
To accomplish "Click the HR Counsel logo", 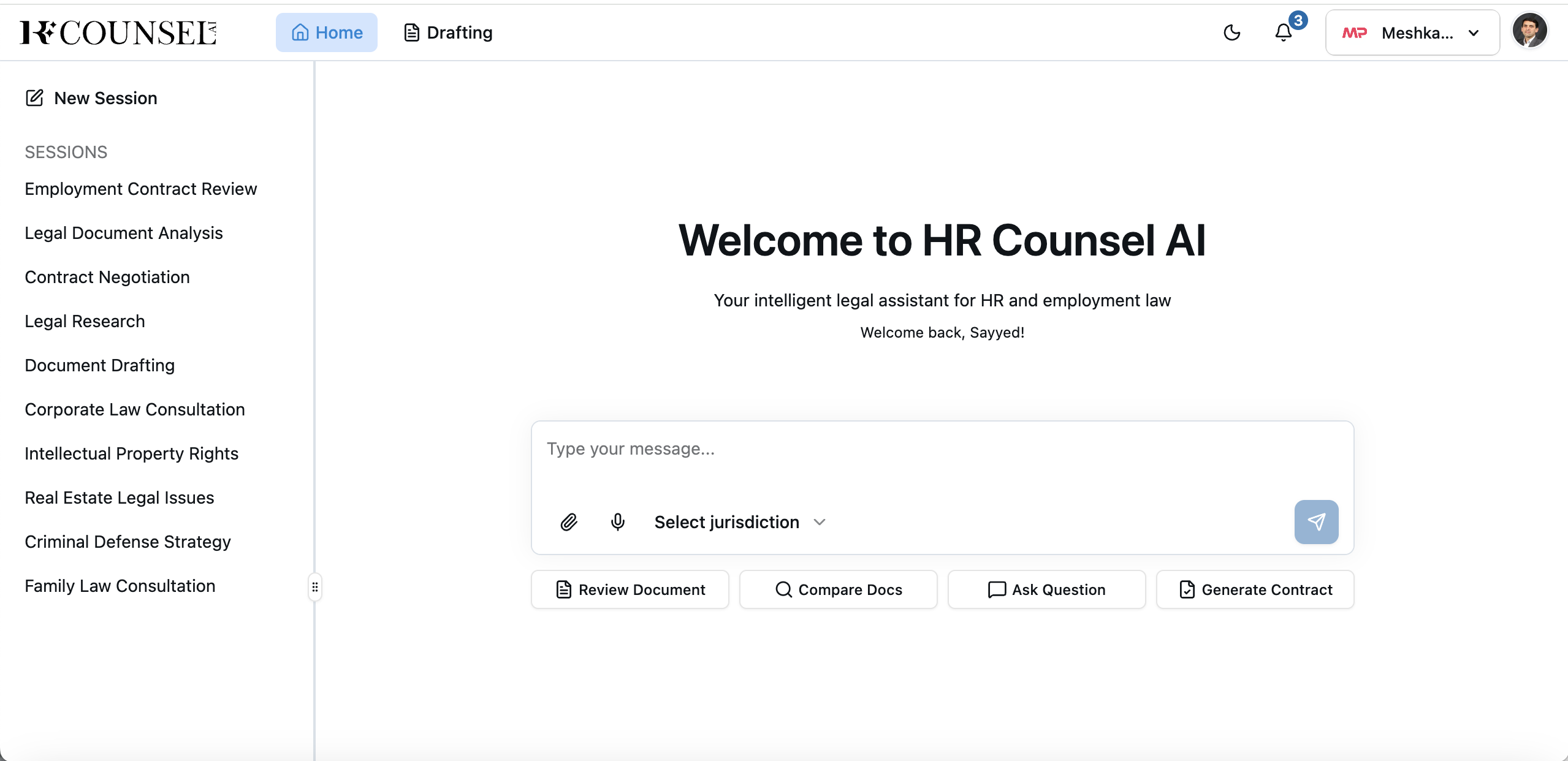I will [x=118, y=32].
